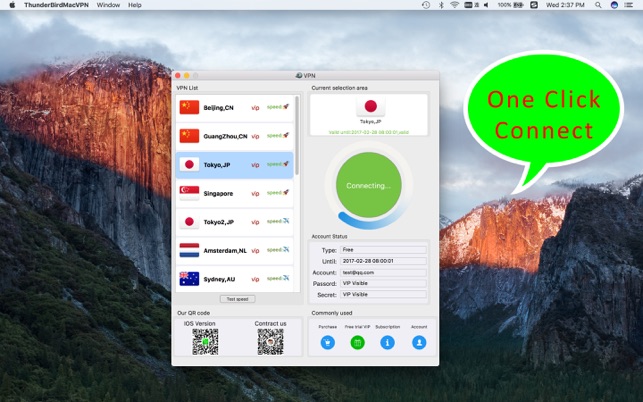The image size is (643, 402).
Task: Open the Help menu
Action: [x=135, y=5]
